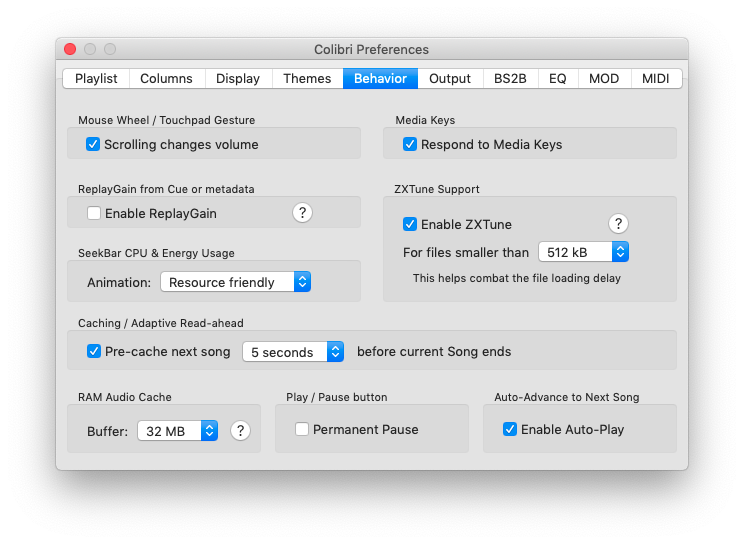Switch to the Playlist tab
Screen dimensions: 744x544
[x=96, y=78]
